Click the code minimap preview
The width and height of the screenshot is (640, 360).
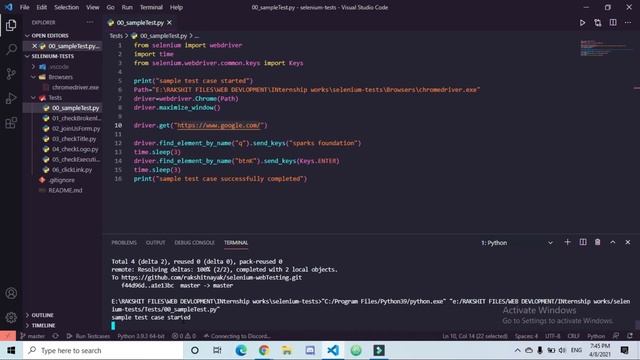click(606, 48)
